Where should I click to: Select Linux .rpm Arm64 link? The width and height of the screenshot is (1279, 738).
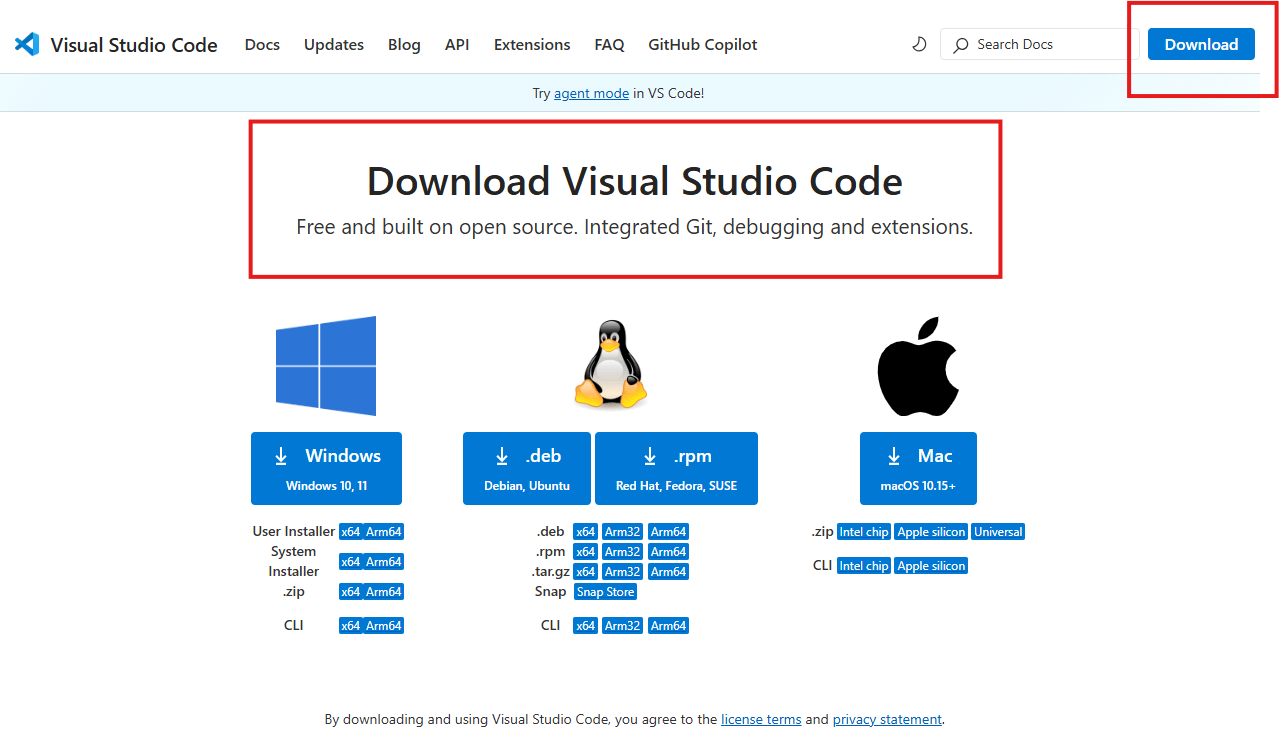pyautogui.click(x=668, y=552)
